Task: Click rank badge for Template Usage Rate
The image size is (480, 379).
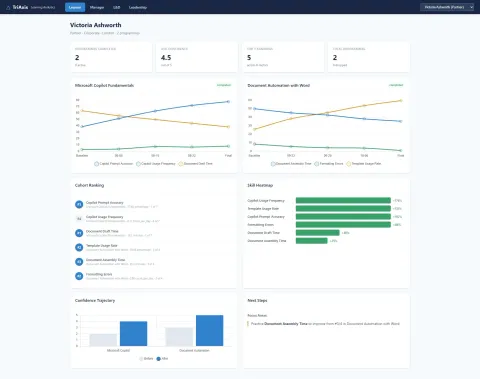Action: 79,247
